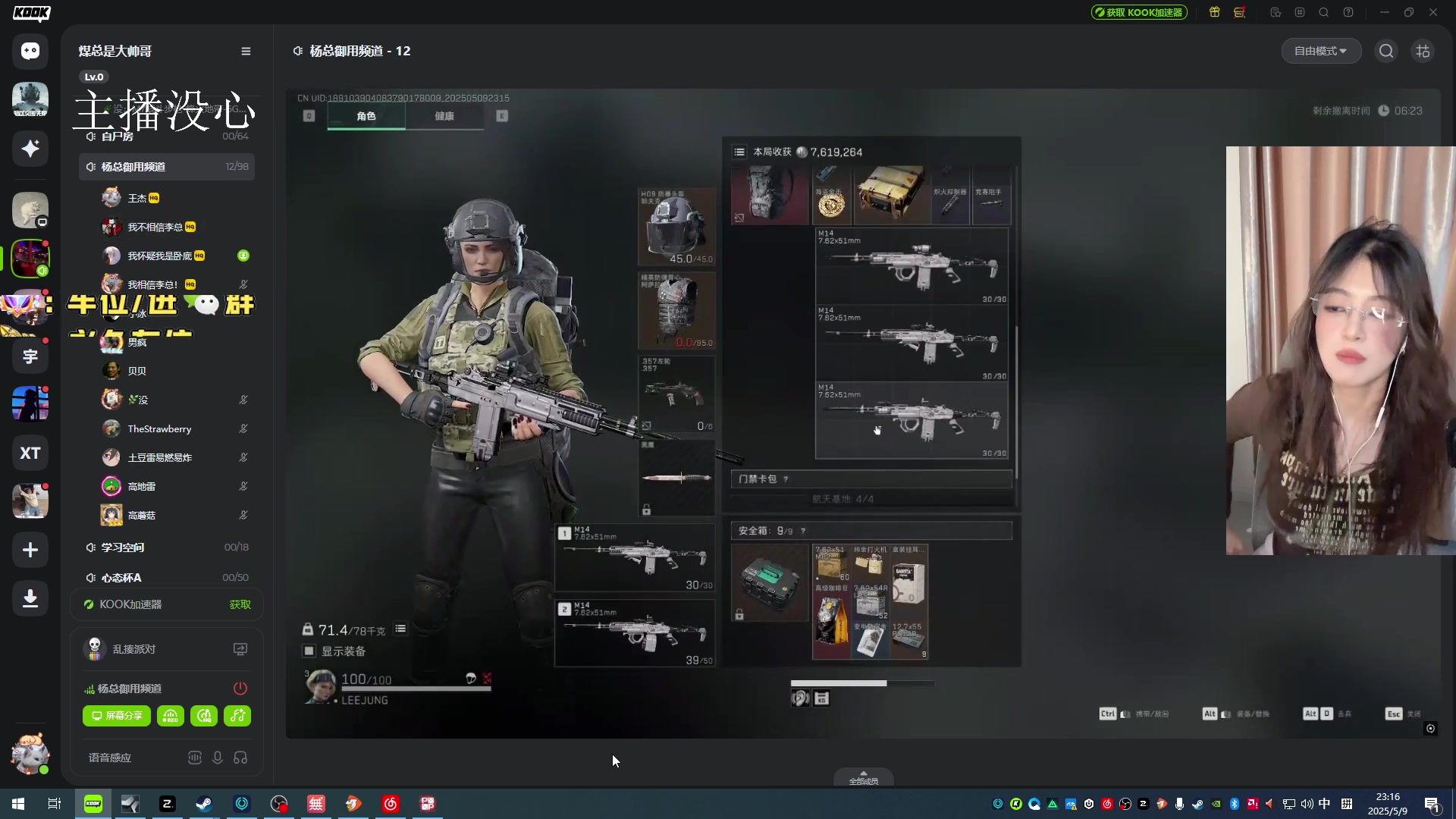Open Steam from taskbar
The height and width of the screenshot is (819, 1456).
point(204,804)
